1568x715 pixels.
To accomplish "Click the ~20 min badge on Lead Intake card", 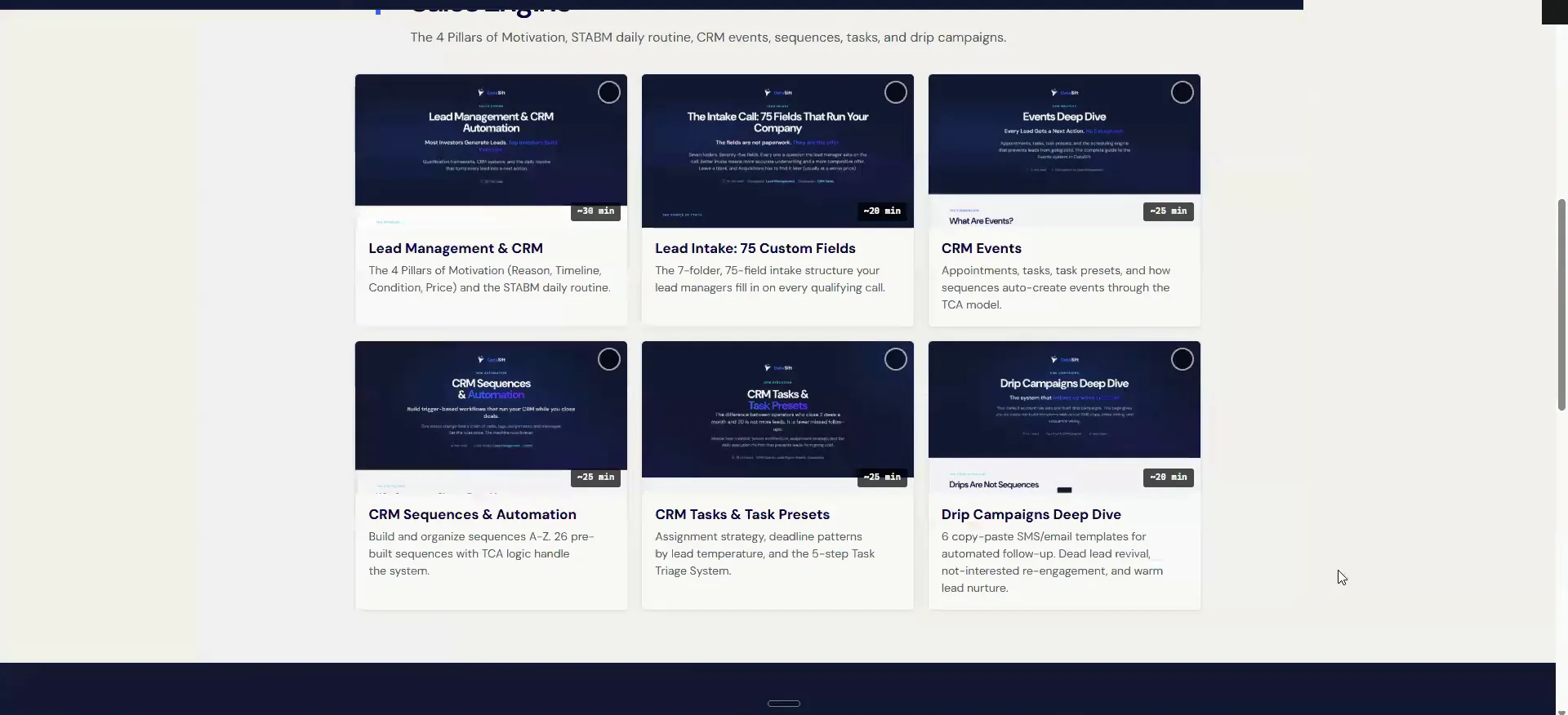I will pos(882,211).
